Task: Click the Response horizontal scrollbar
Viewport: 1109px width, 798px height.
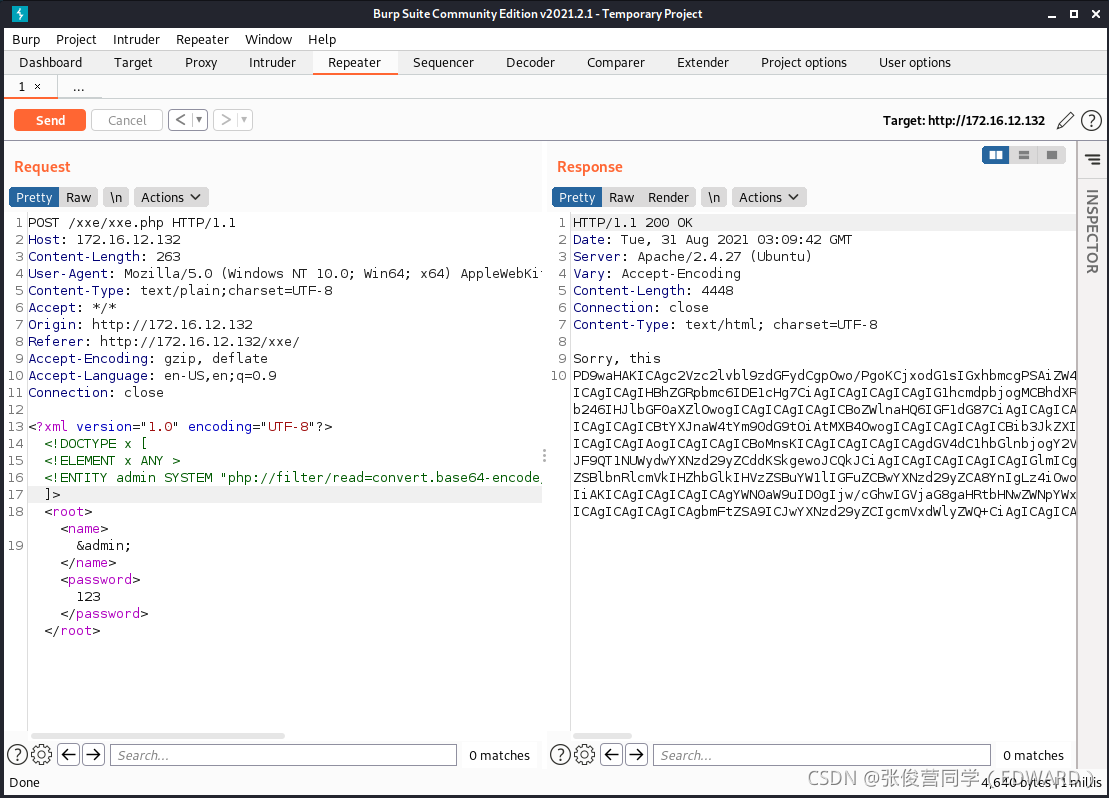Action: tap(602, 736)
